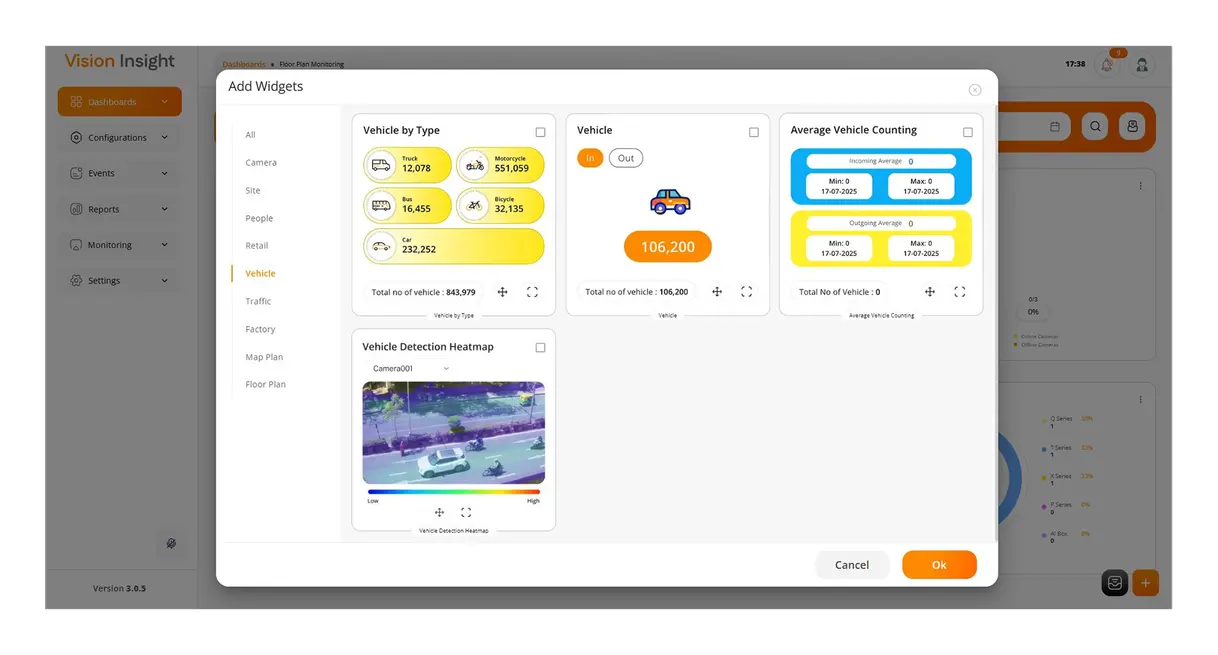Select the Retail widget category
This screenshot has height=655, width=1218.
pyautogui.click(x=257, y=245)
